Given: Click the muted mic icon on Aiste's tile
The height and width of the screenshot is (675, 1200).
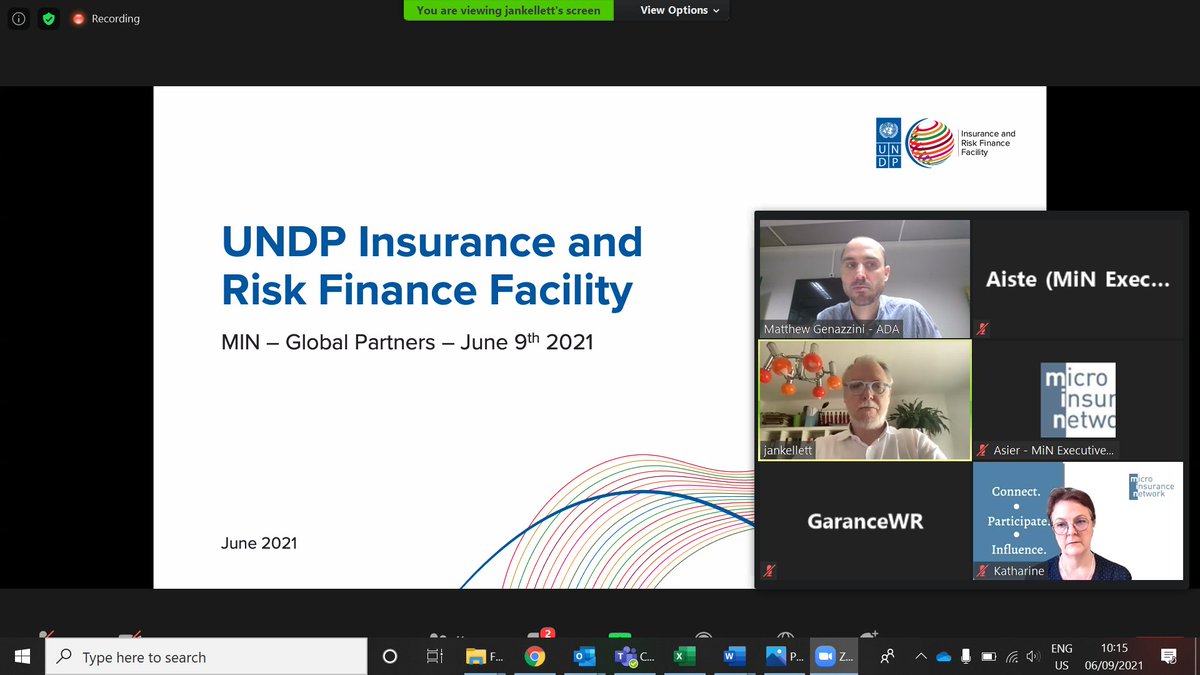Looking at the screenshot, I should tap(984, 329).
